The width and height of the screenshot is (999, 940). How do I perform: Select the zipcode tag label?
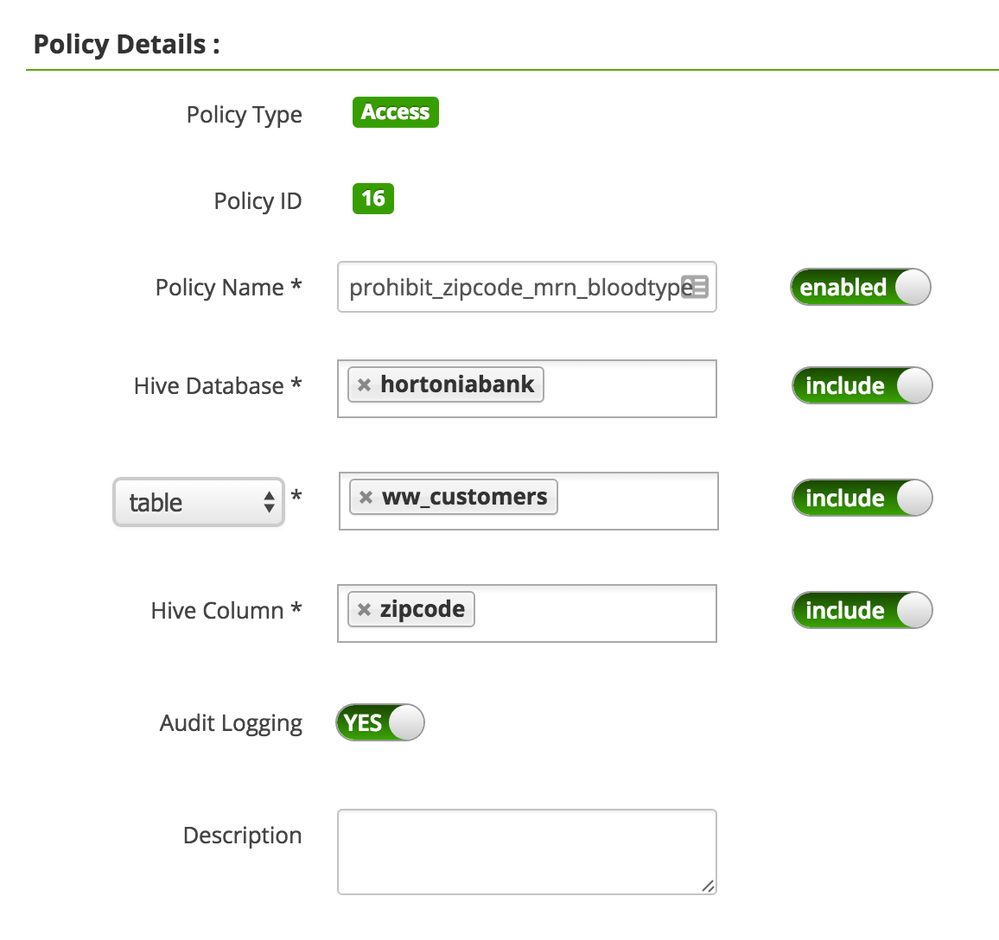point(422,609)
